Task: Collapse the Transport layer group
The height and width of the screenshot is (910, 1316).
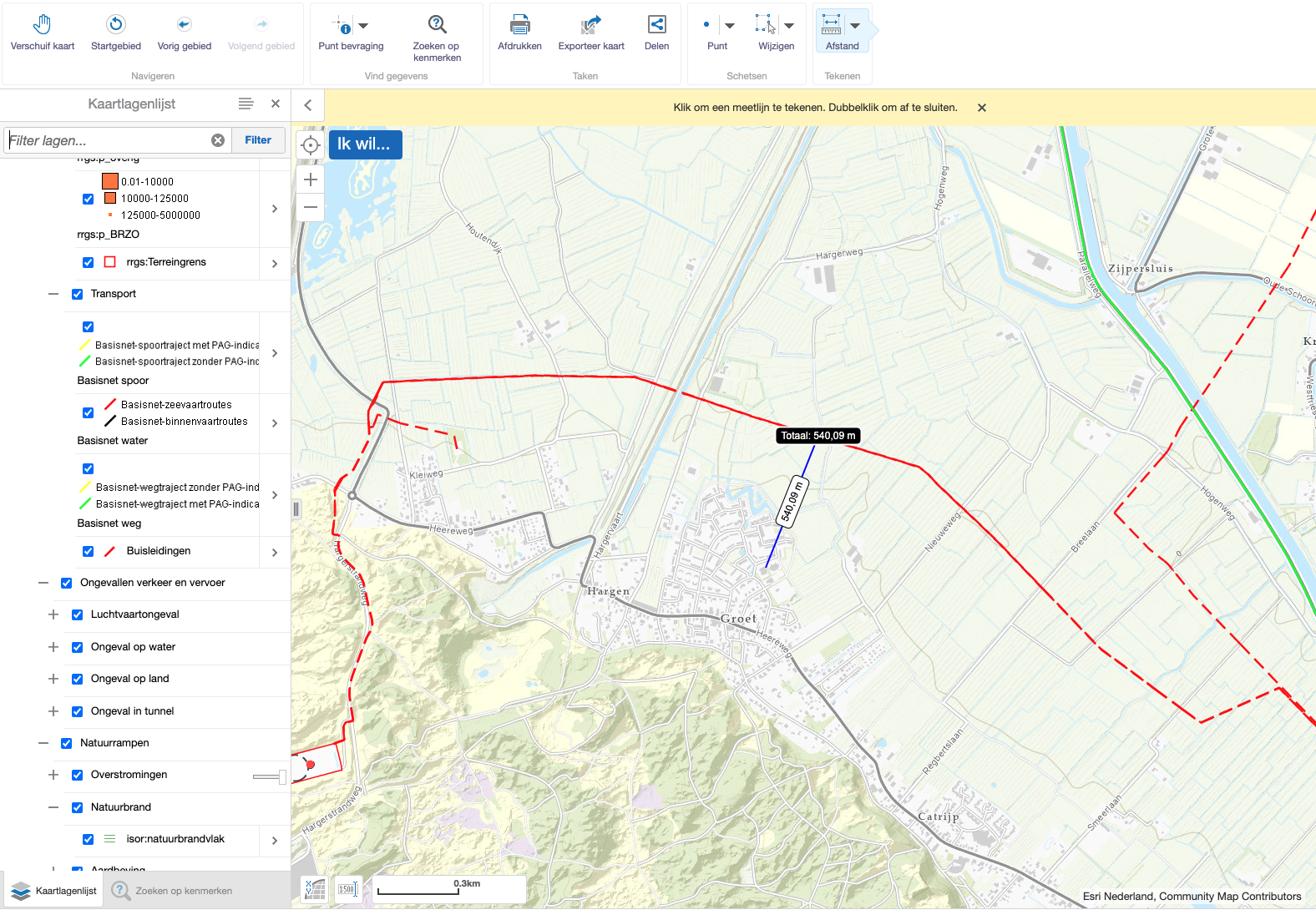Action: pos(53,294)
